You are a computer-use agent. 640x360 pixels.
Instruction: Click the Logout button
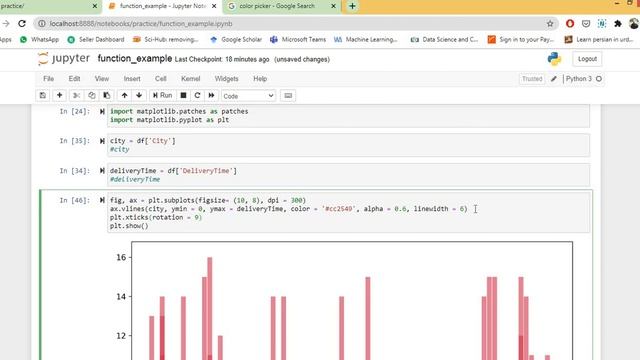pos(587,59)
